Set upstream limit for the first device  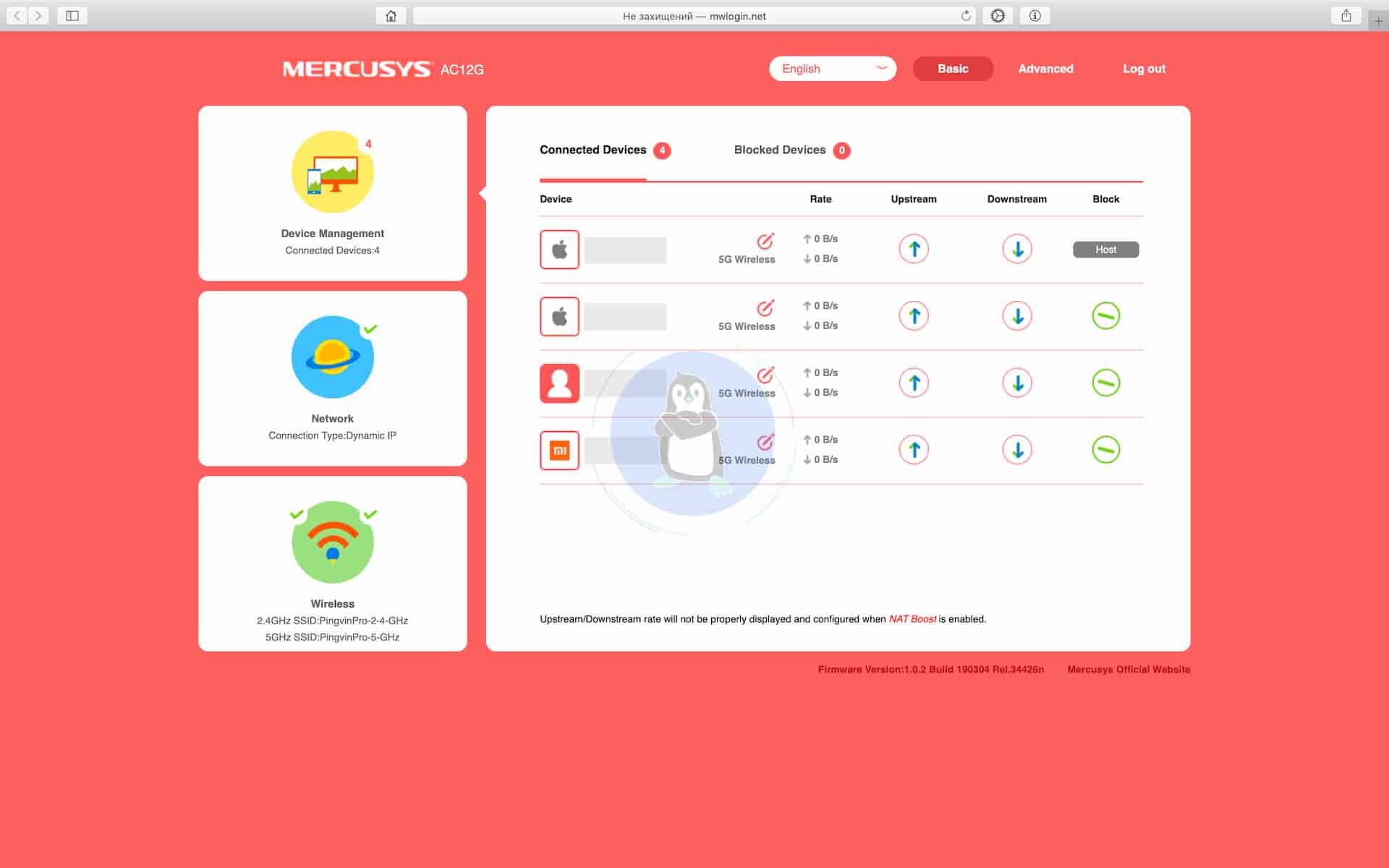(x=914, y=250)
